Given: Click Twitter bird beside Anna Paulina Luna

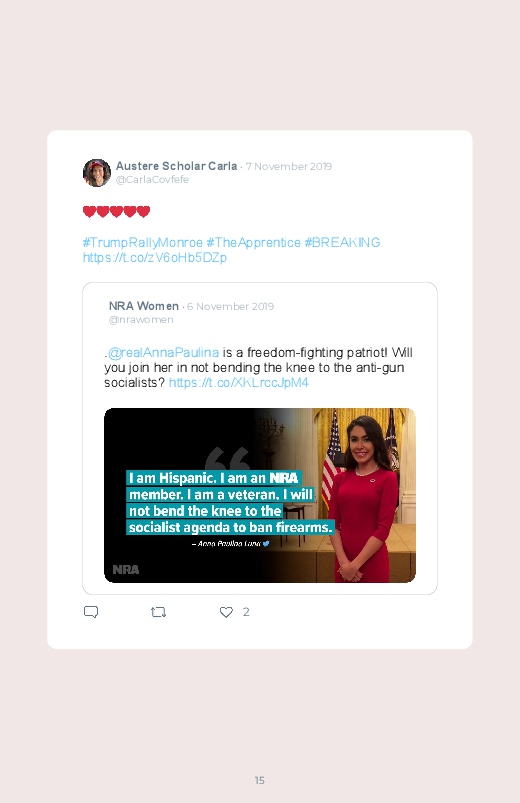Looking at the screenshot, I should point(266,543).
